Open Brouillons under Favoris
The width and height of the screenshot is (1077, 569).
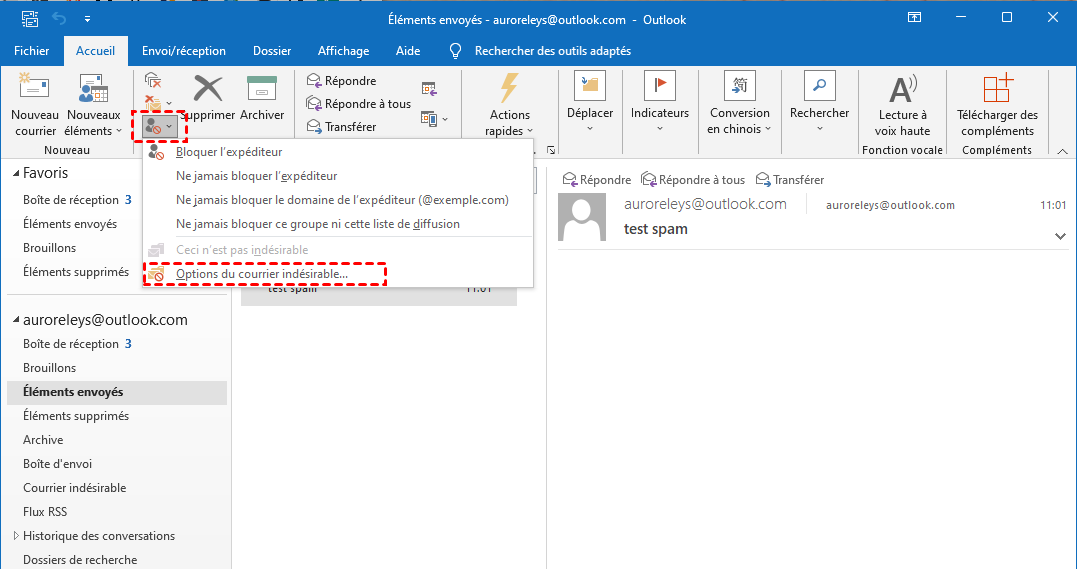coord(49,248)
